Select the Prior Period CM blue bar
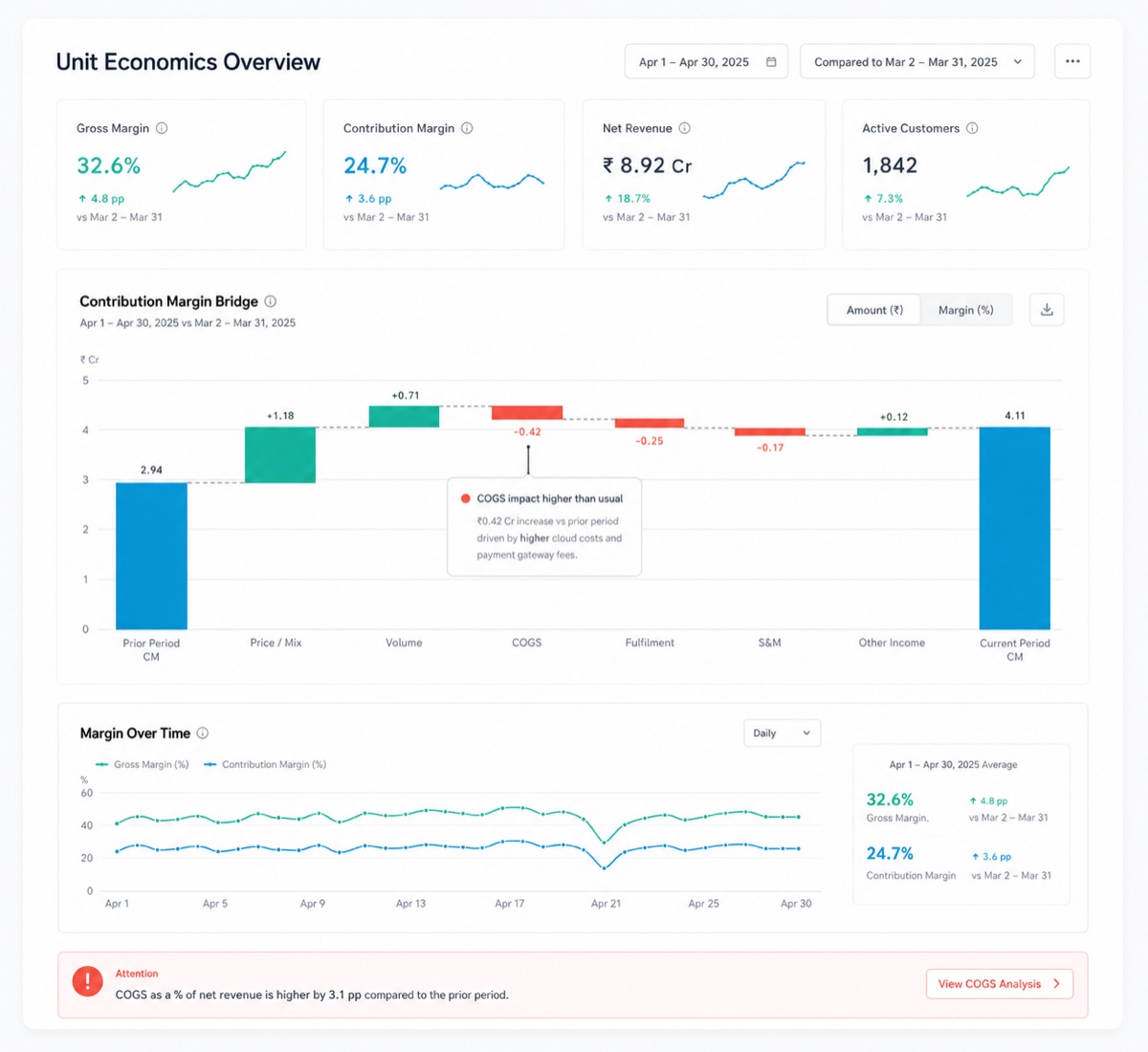The width and height of the screenshot is (1148, 1052). pos(151,556)
